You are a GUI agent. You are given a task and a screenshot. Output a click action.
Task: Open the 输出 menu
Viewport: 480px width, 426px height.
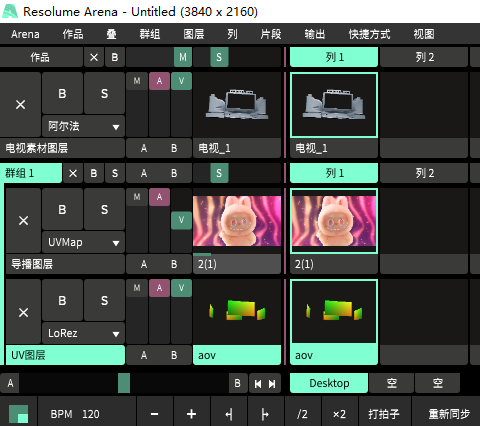tap(314, 34)
